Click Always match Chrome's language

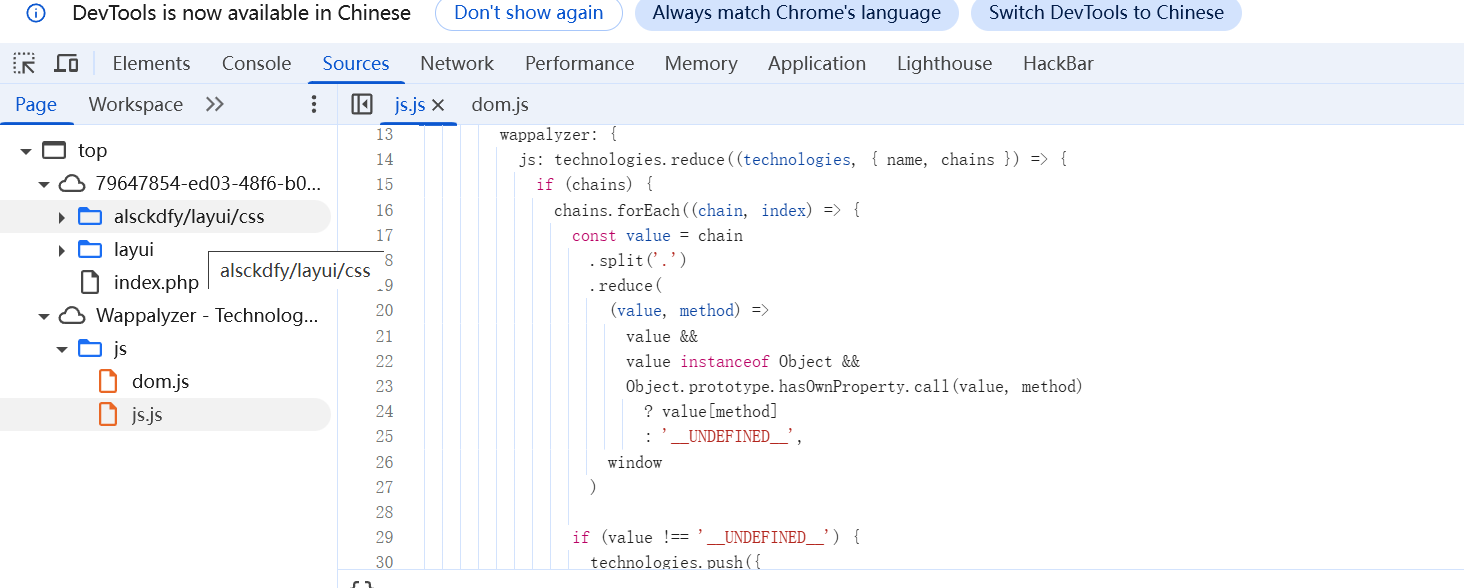tap(797, 13)
